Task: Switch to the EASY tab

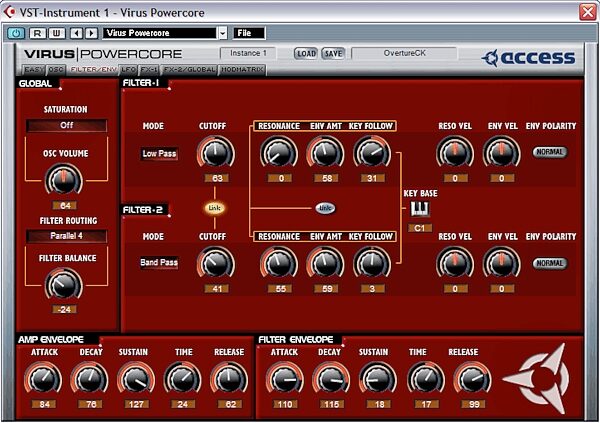Action: tap(34, 70)
